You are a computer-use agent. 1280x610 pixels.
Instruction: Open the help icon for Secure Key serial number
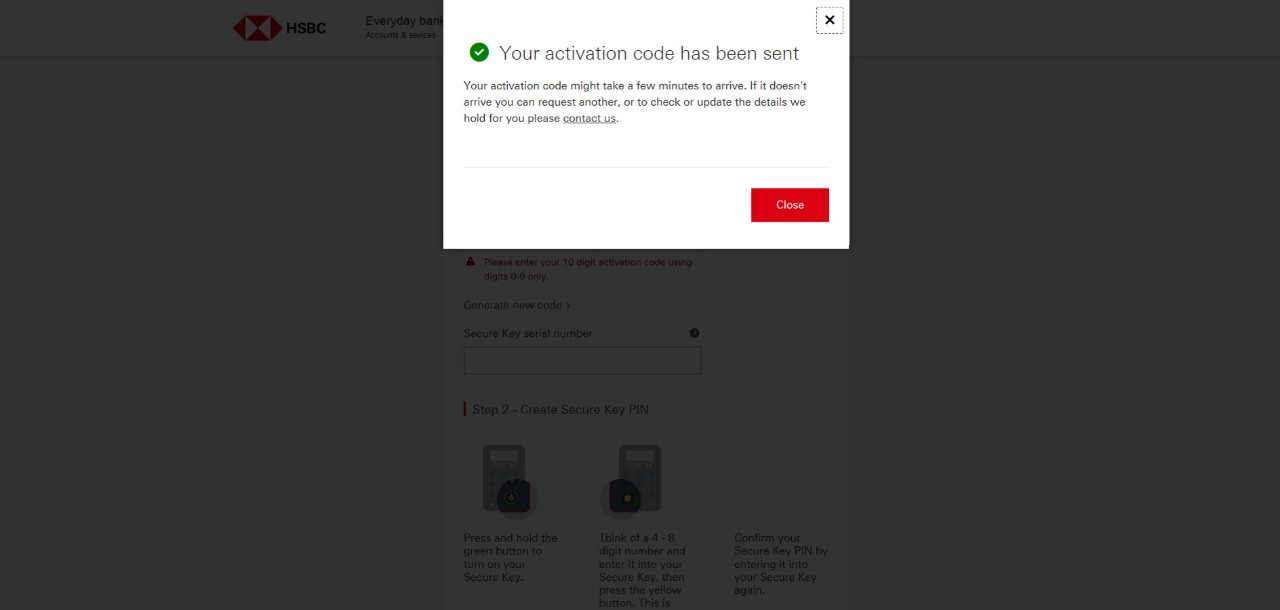(694, 333)
